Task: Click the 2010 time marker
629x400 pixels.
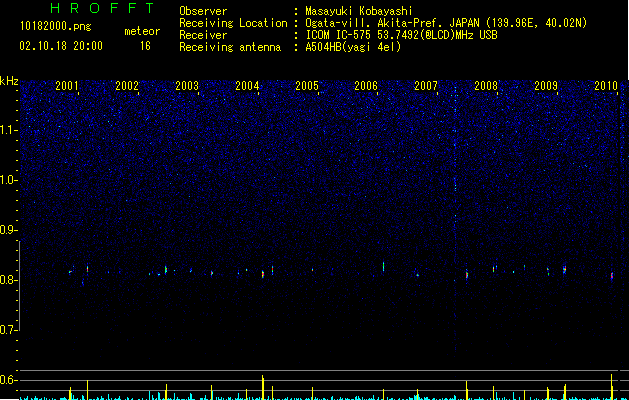Action: (x=606, y=85)
